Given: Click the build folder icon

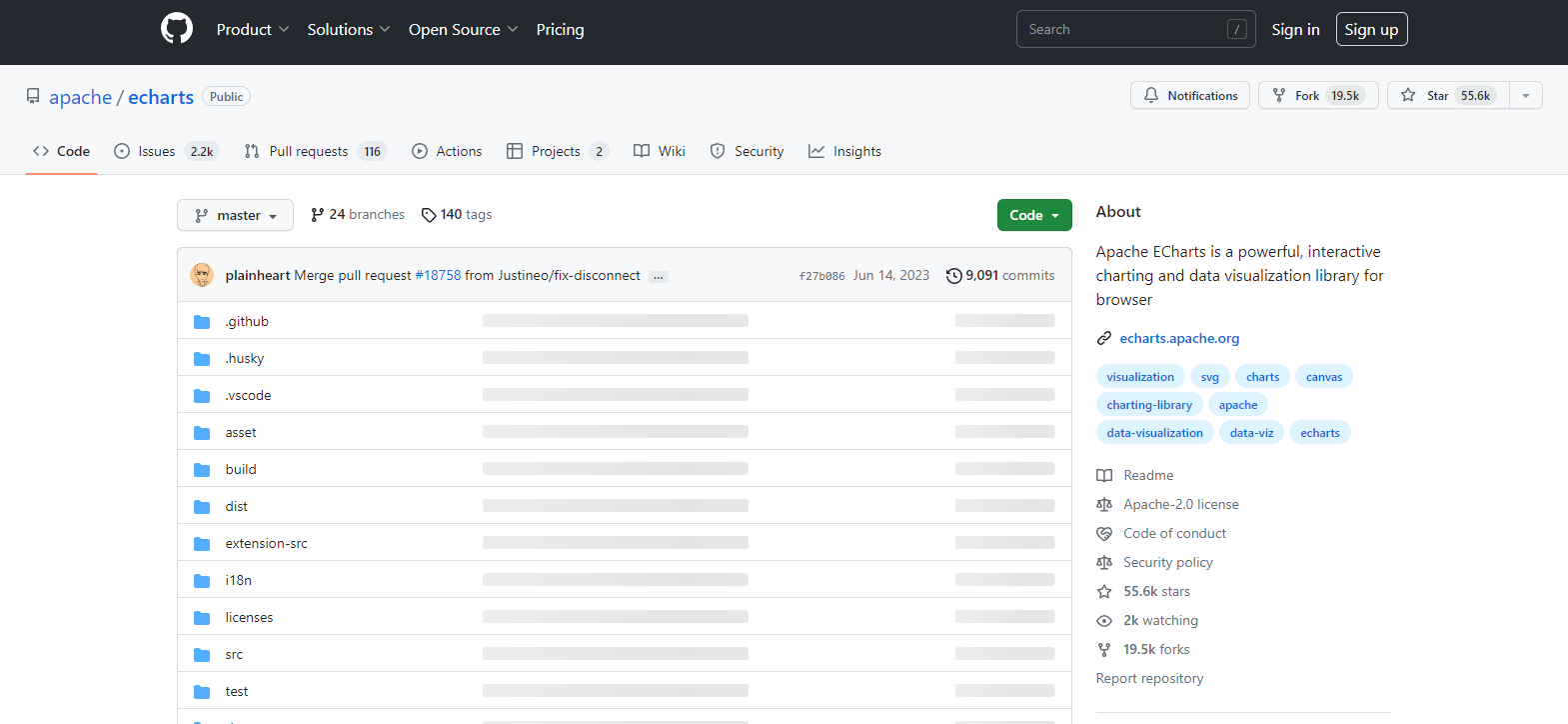Looking at the screenshot, I should click(x=202, y=470).
